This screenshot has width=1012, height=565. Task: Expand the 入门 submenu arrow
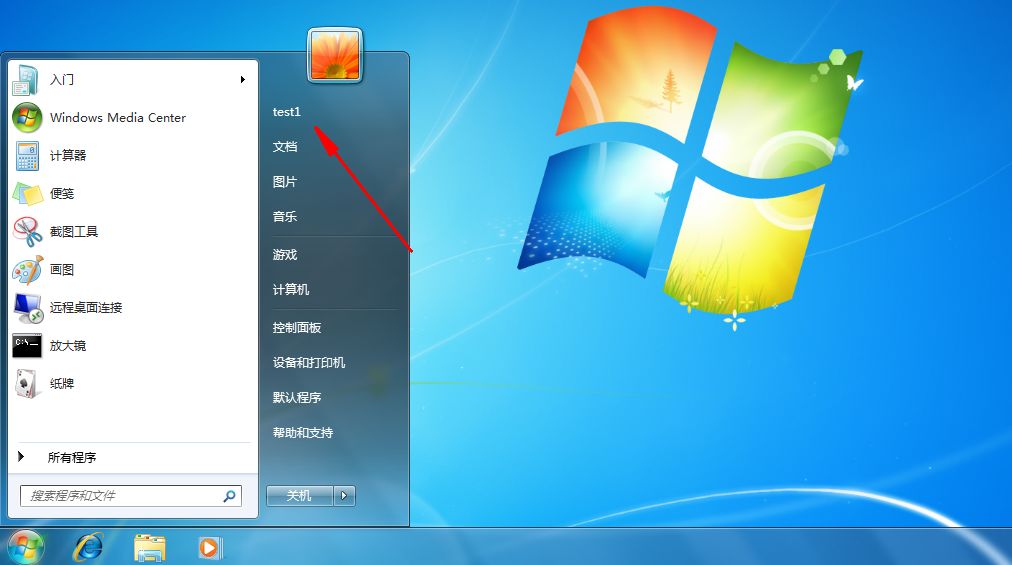click(x=243, y=79)
